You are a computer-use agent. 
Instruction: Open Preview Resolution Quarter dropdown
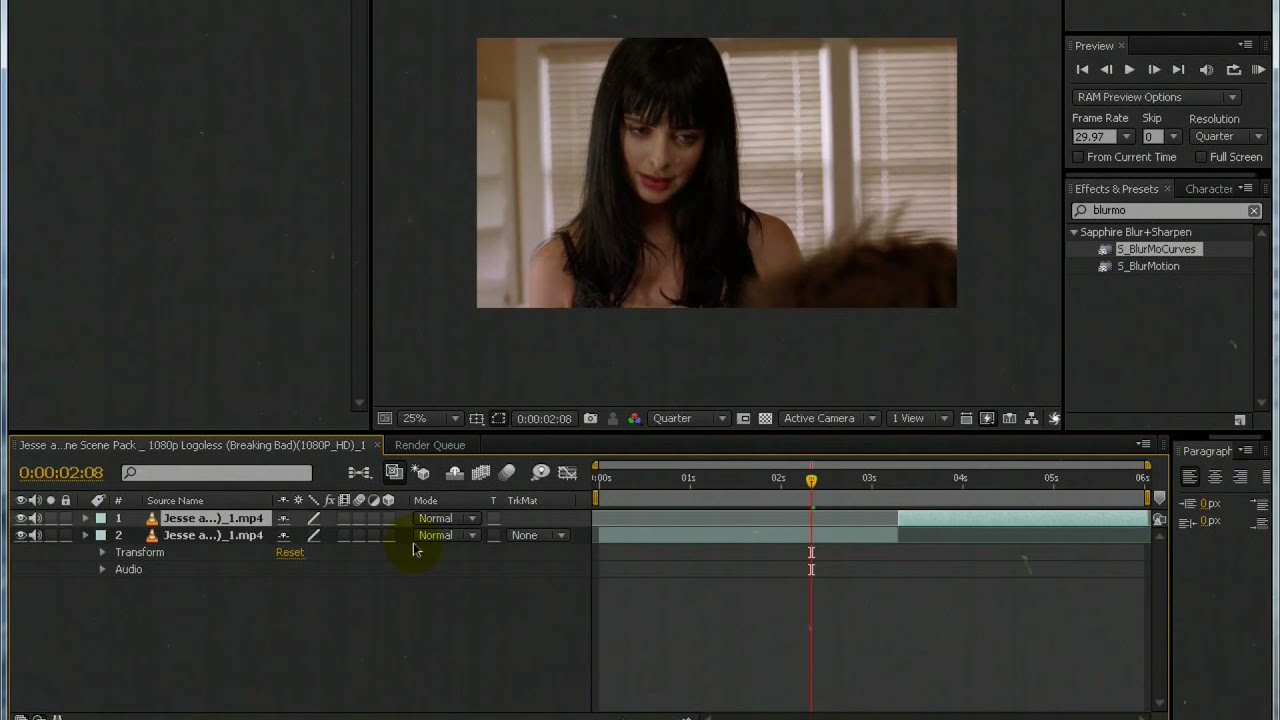point(1229,137)
